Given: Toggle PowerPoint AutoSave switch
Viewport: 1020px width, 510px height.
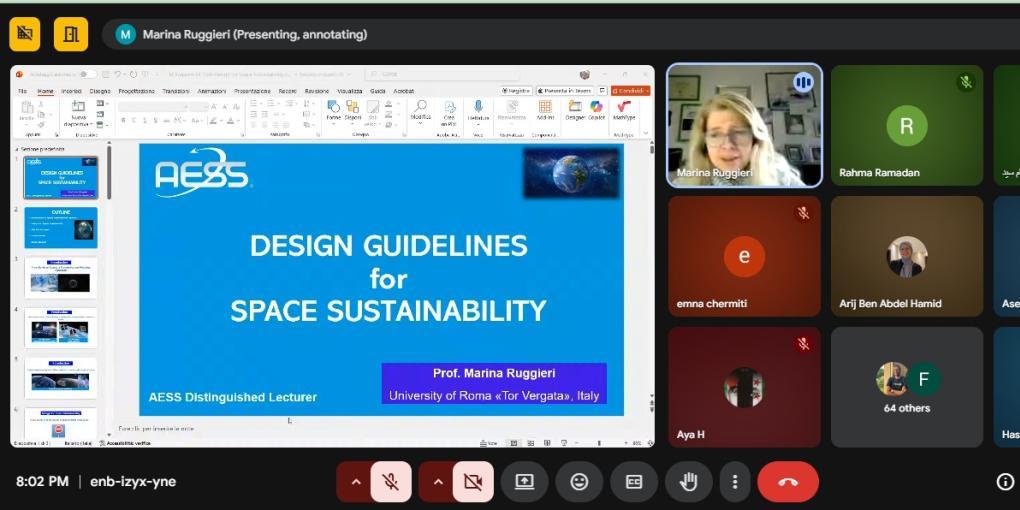Looking at the screenshot, I should tap(88, 74).
